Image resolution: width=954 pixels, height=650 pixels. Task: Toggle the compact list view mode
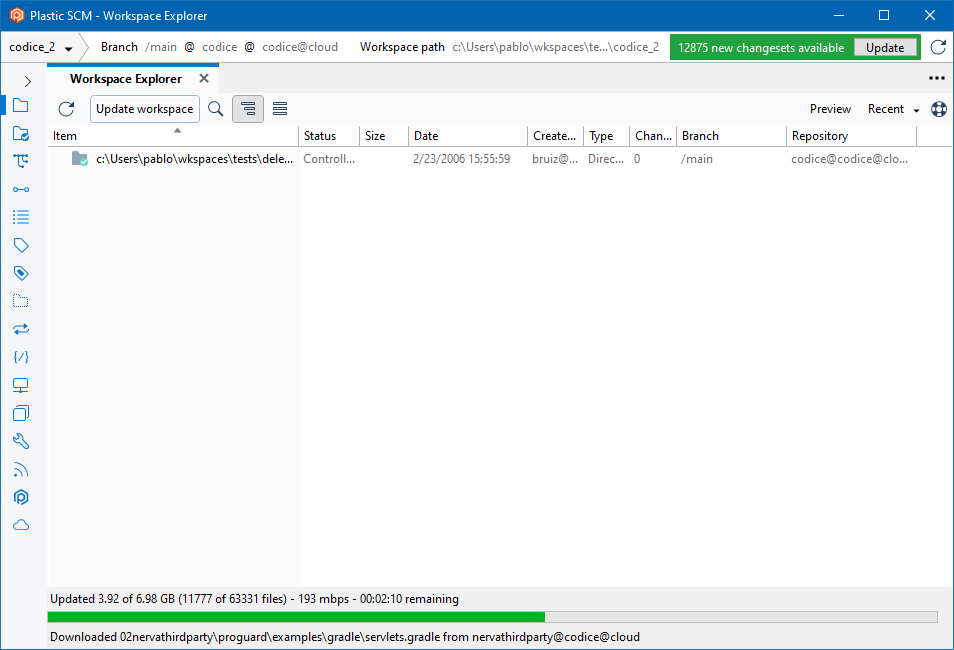pyautogui.click(x=247, y=108)
